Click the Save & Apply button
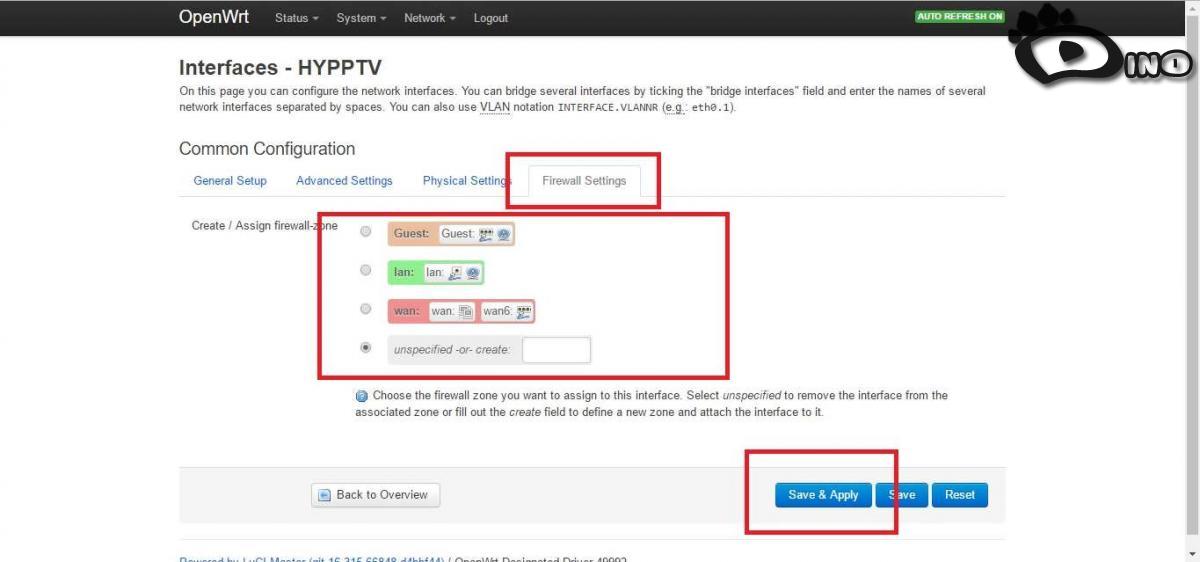The width and height of the screenshot is (1200, 562). tap(823, 495)
